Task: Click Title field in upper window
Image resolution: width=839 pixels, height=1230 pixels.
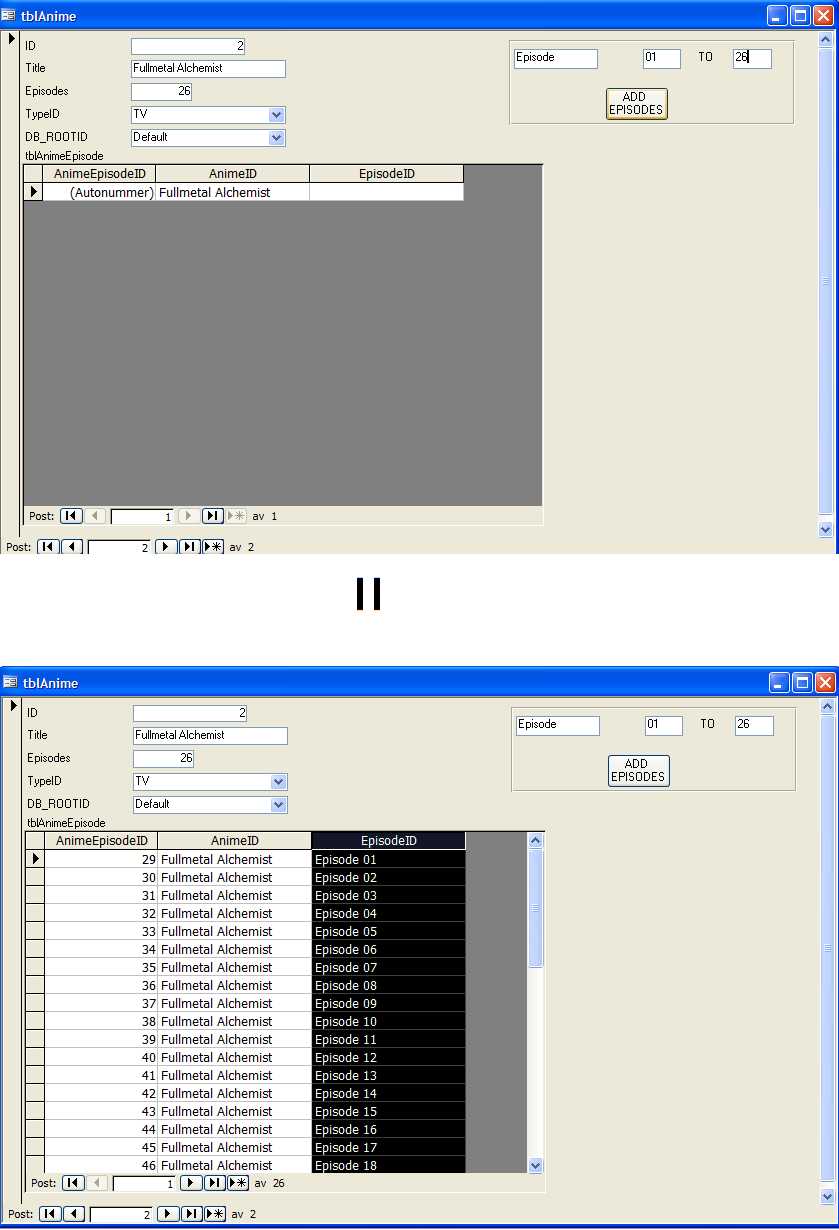Action: 208,69
